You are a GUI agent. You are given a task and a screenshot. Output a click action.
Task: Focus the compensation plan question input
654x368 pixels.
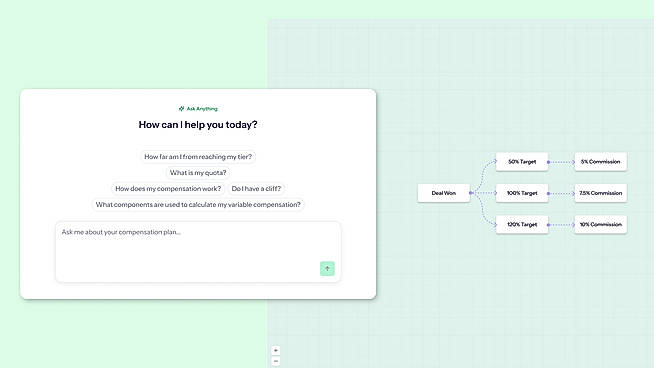tap(198, 252)
